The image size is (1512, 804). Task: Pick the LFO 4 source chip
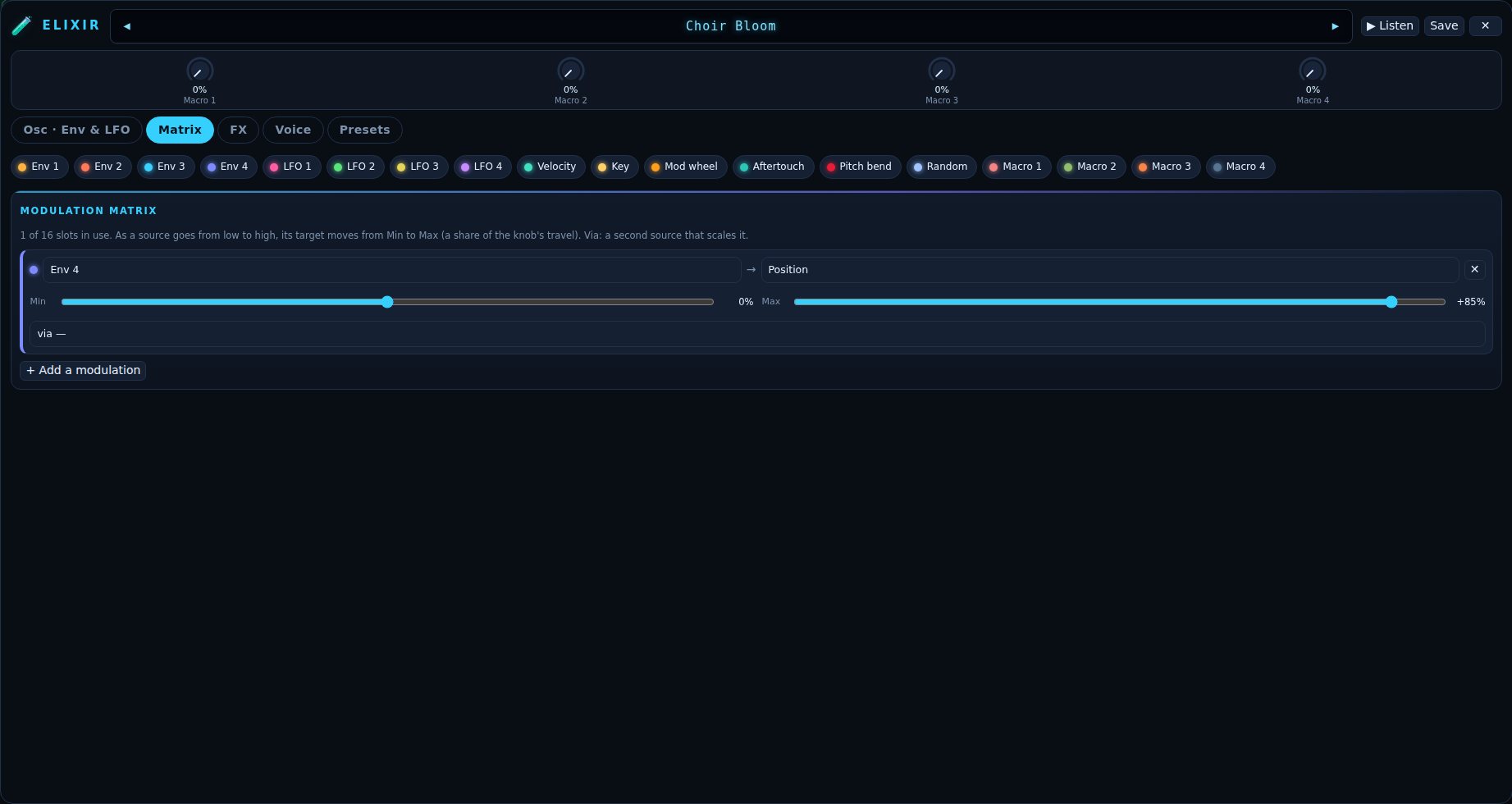click(482, 167)
